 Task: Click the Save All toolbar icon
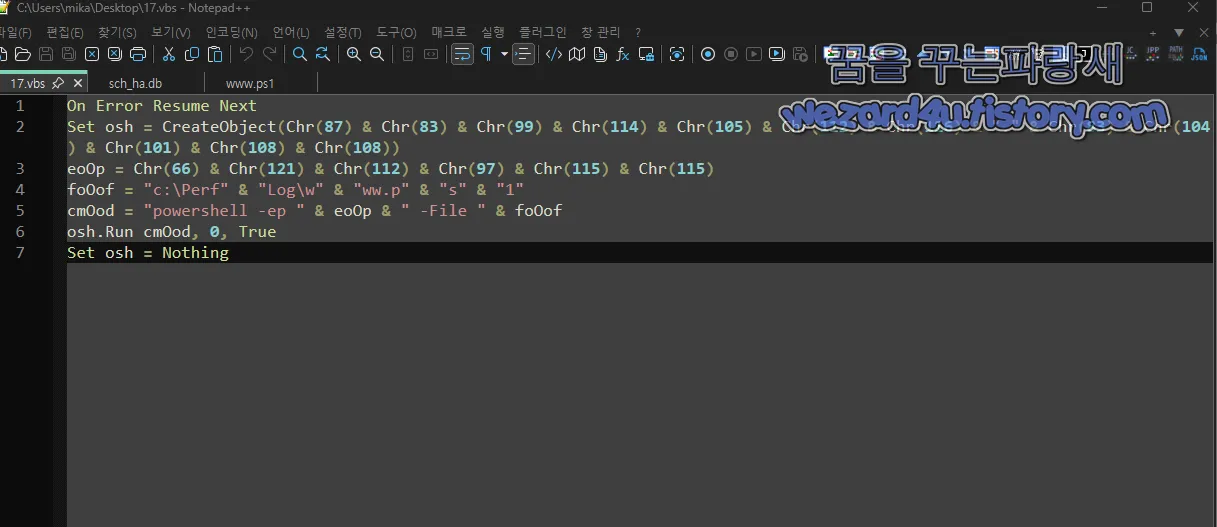(x=69, y=54)
